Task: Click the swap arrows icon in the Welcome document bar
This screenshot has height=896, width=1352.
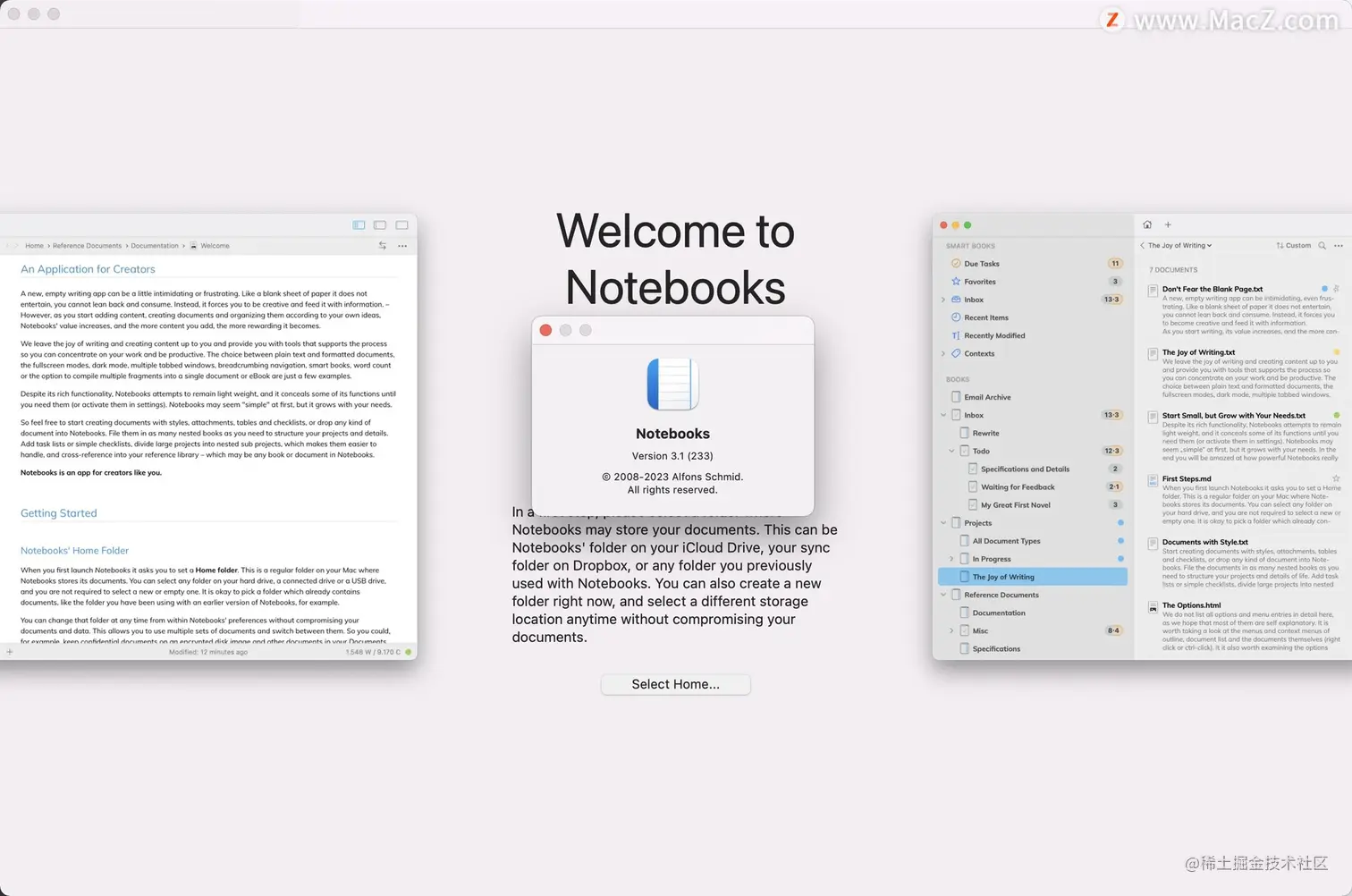Action: click(x=383, y=245)
